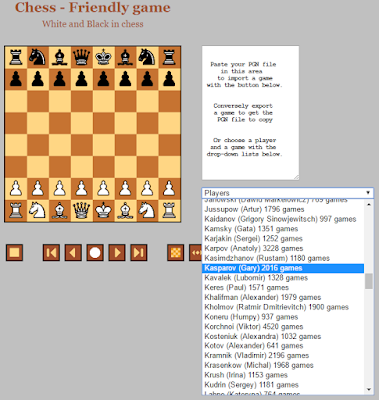
Task: Choose Karpov (Anatoly) 3228 games
Action: pyautogui.click(x=283, y=249)
